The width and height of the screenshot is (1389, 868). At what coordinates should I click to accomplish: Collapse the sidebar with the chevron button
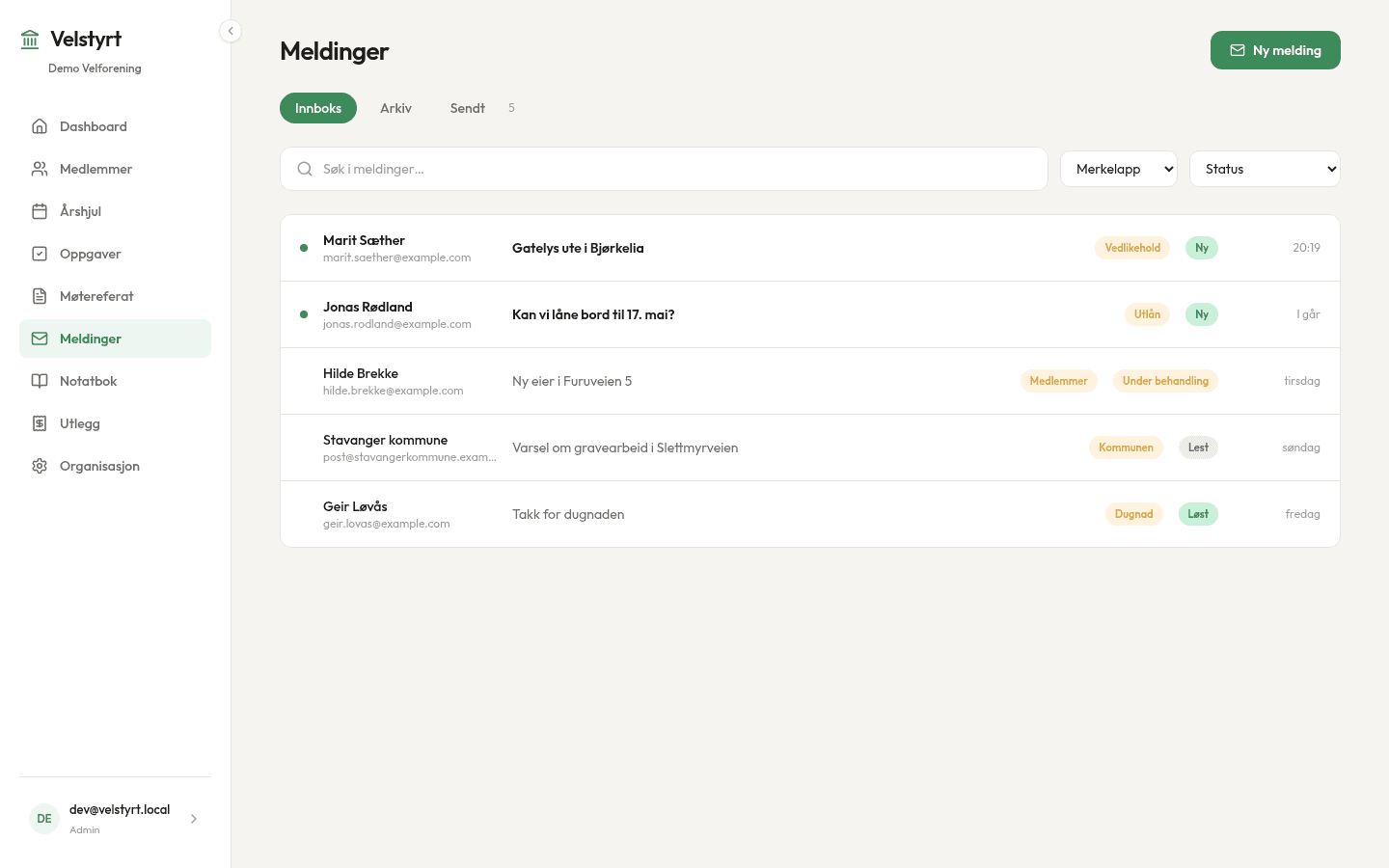pyautogui.click(x=231, y=31)
